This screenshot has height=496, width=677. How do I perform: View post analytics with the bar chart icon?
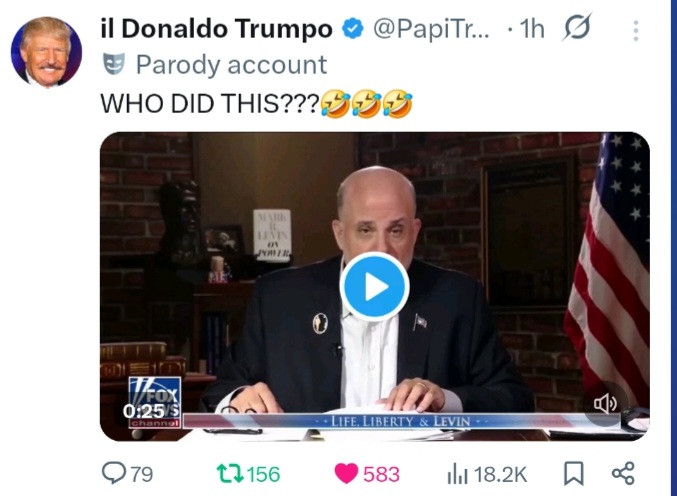pos(459,473)
